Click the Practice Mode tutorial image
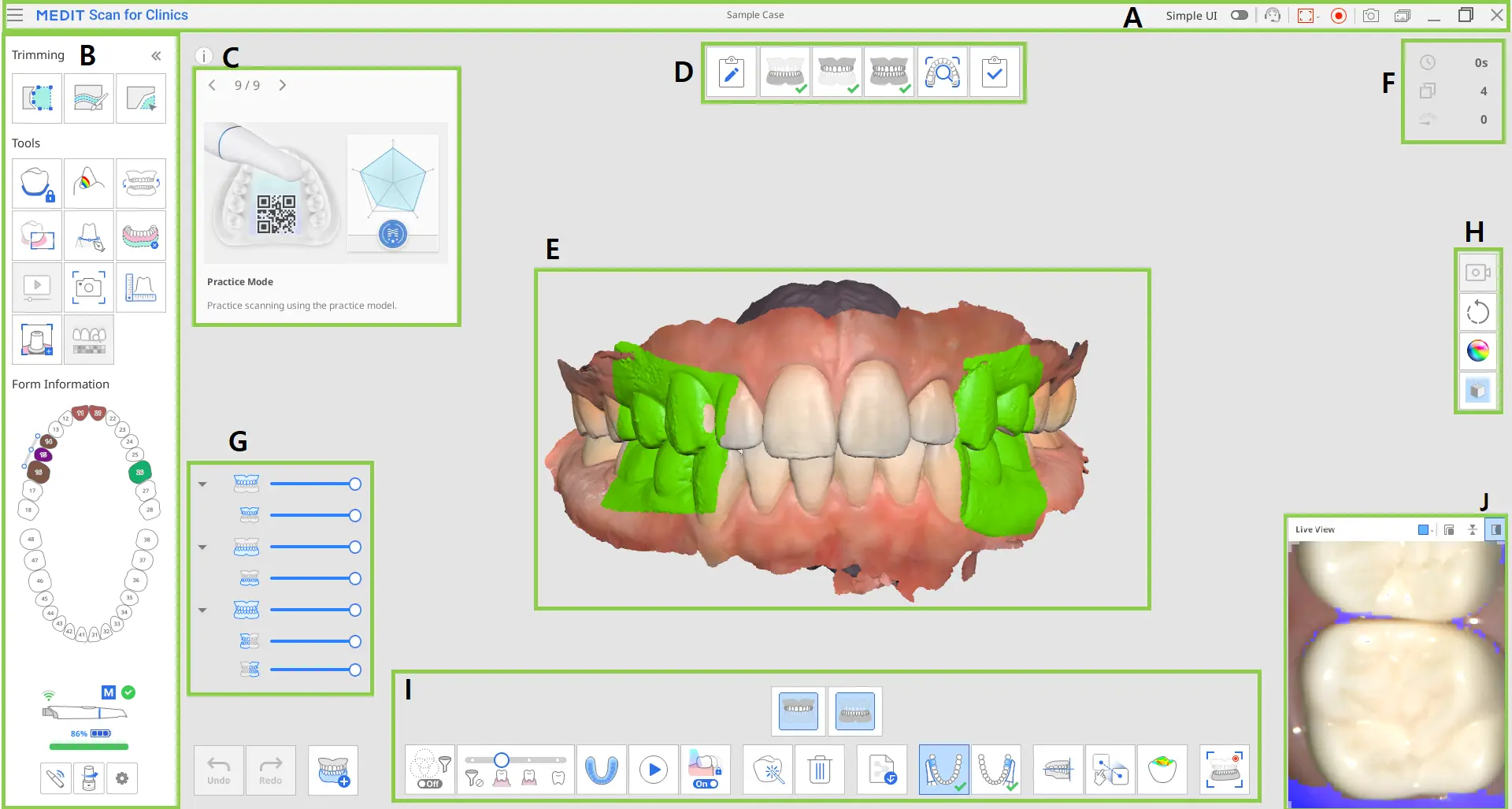This screenshot has height=809, width=1512. [325, 193]
